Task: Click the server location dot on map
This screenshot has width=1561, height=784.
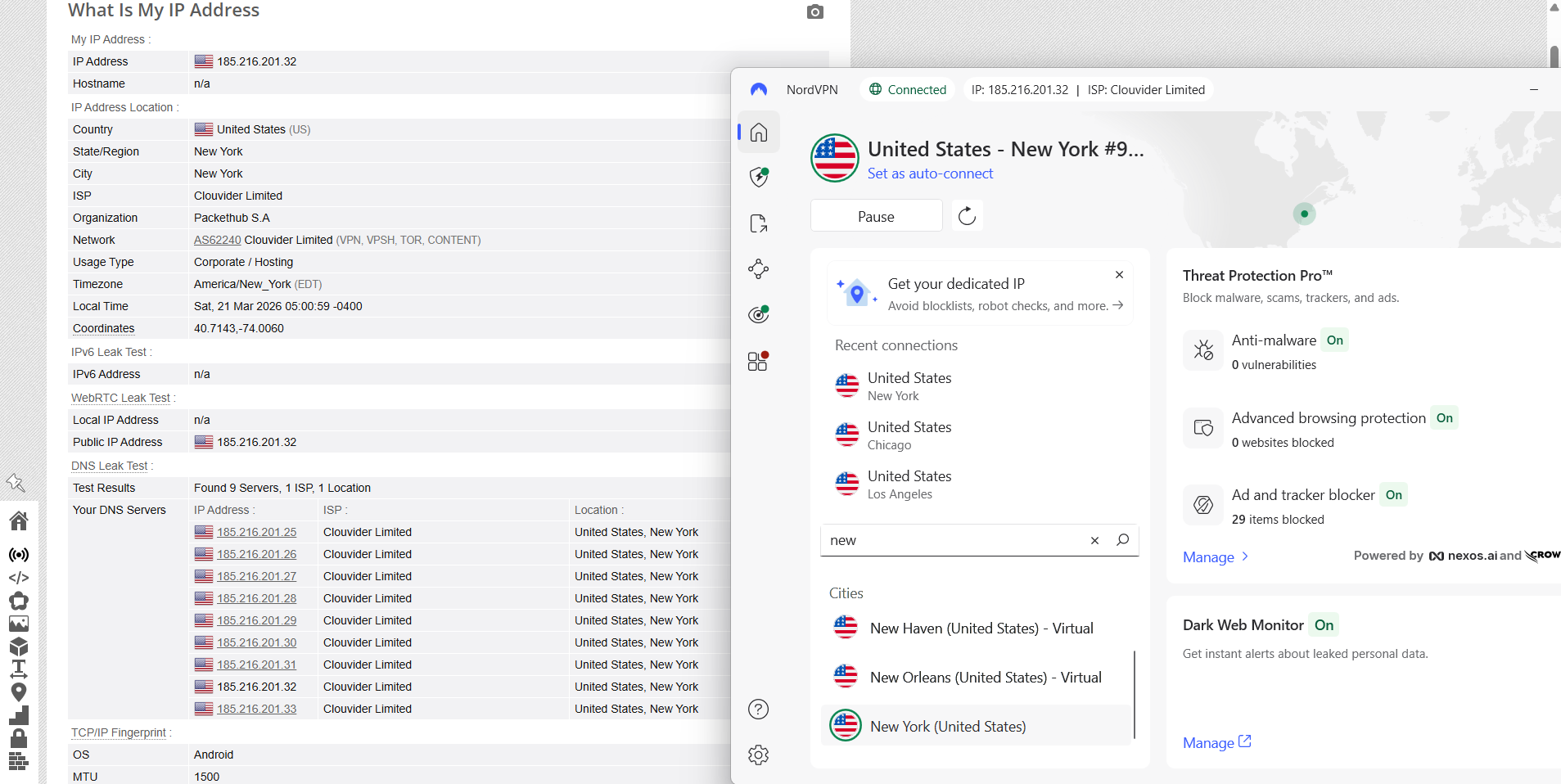Action: point(1304,214)
